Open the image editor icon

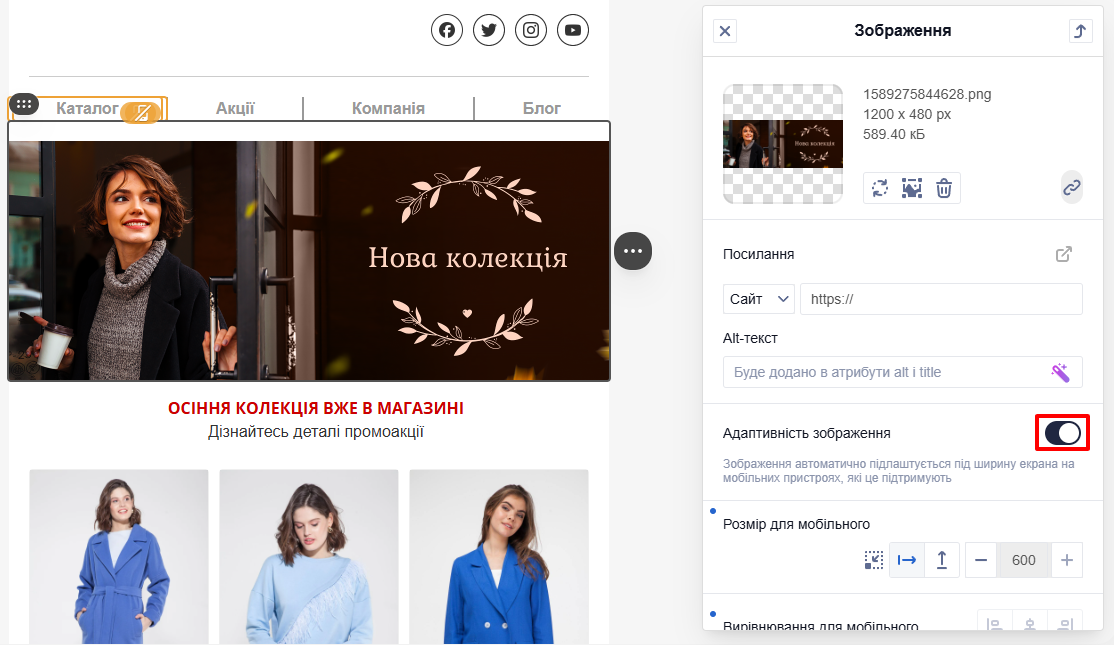tap(912, 188)
